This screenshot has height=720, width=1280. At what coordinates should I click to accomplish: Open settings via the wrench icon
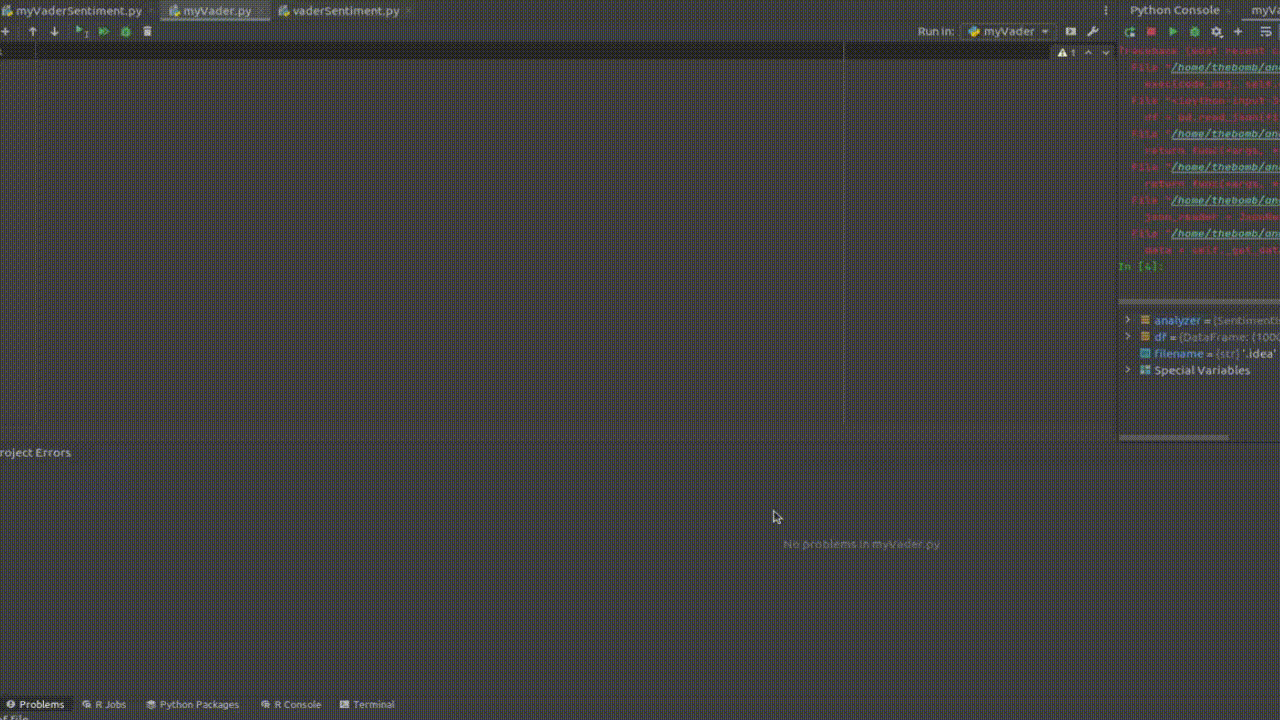coord(1093,32)
